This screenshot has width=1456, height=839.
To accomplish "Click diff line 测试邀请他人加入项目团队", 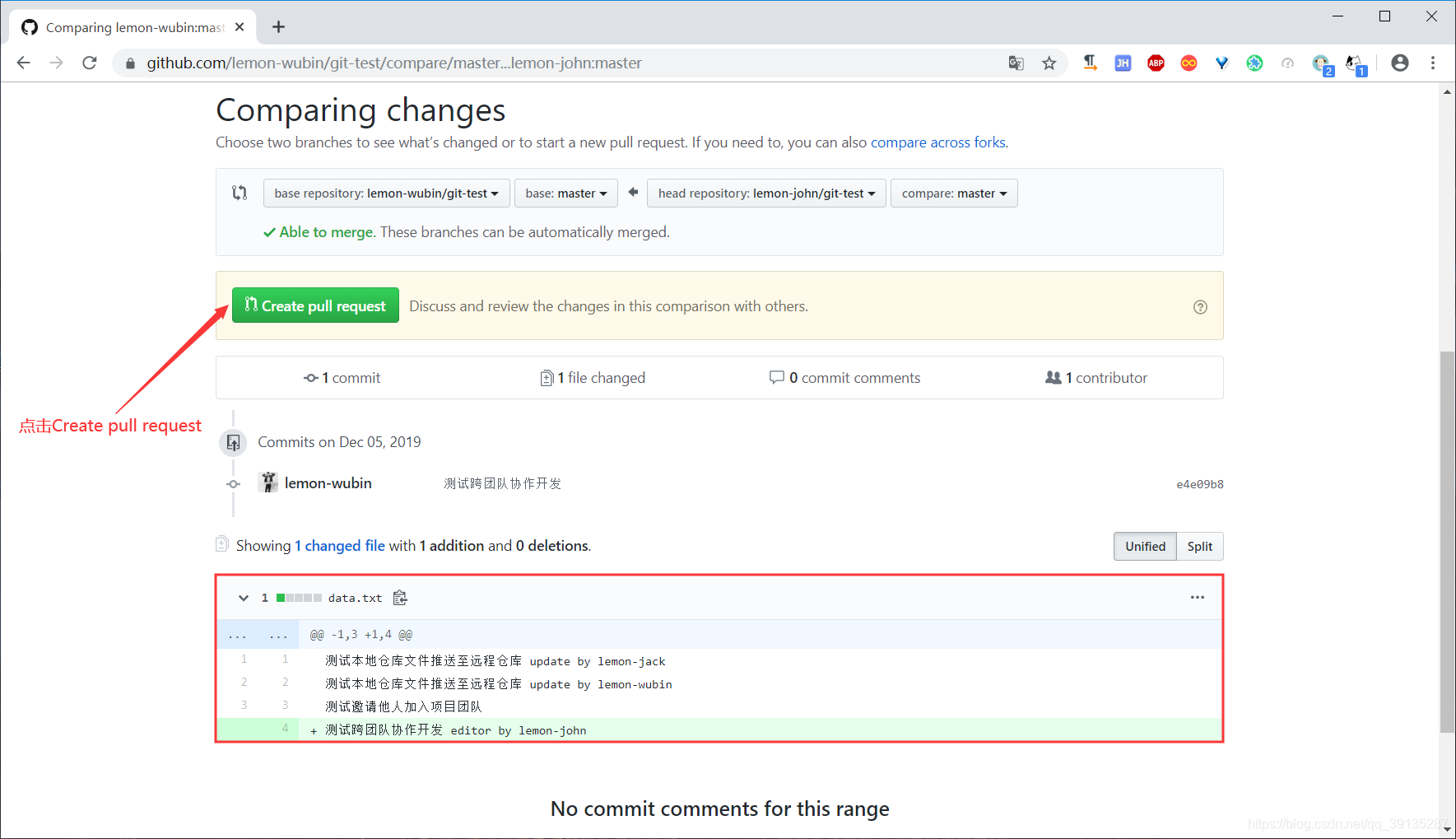I will click(x=403, y=706).
